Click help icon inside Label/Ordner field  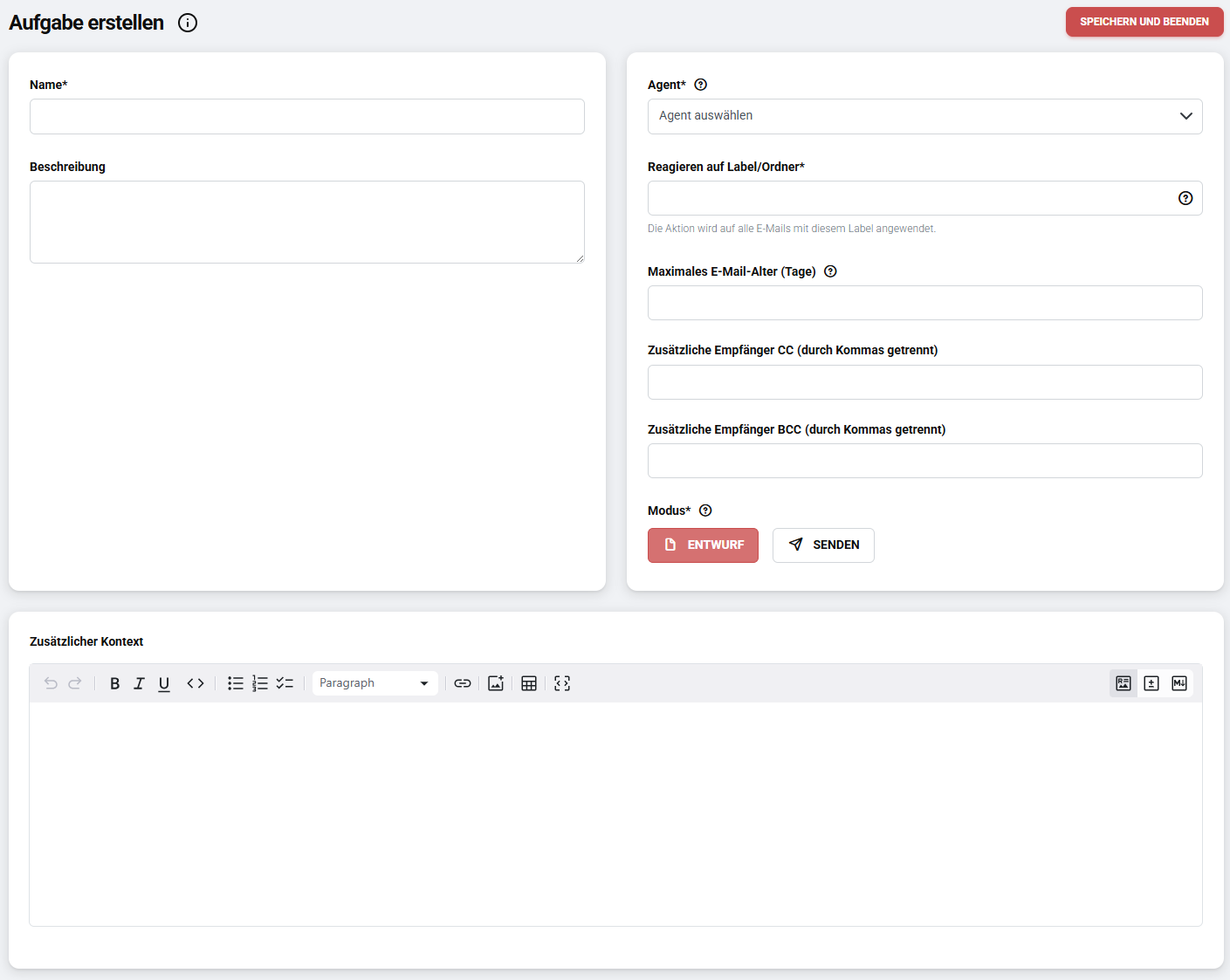(x=1185, y=198)
